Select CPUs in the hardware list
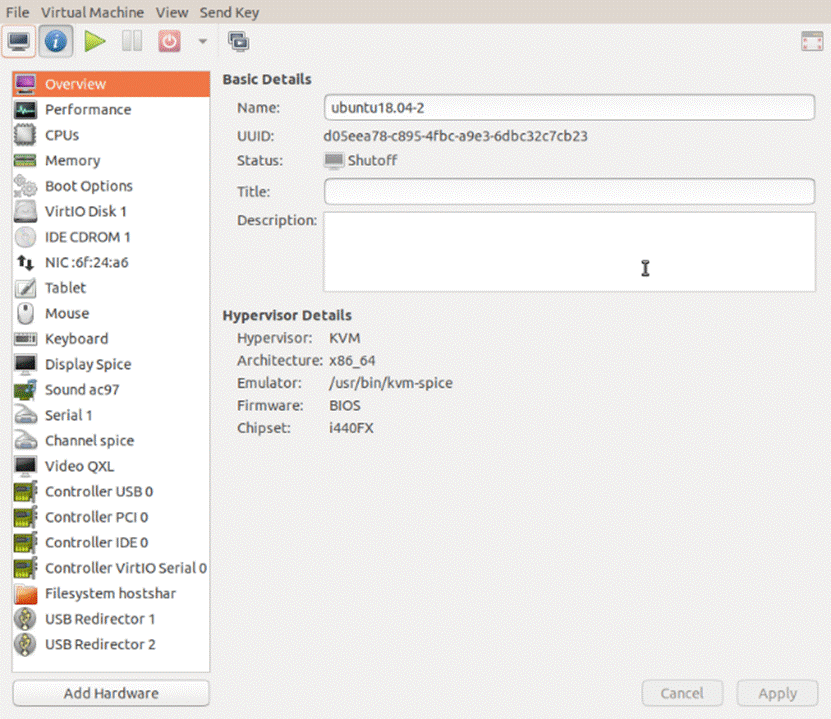The height and width of the screenshot is (719, 831). point(62,135)
